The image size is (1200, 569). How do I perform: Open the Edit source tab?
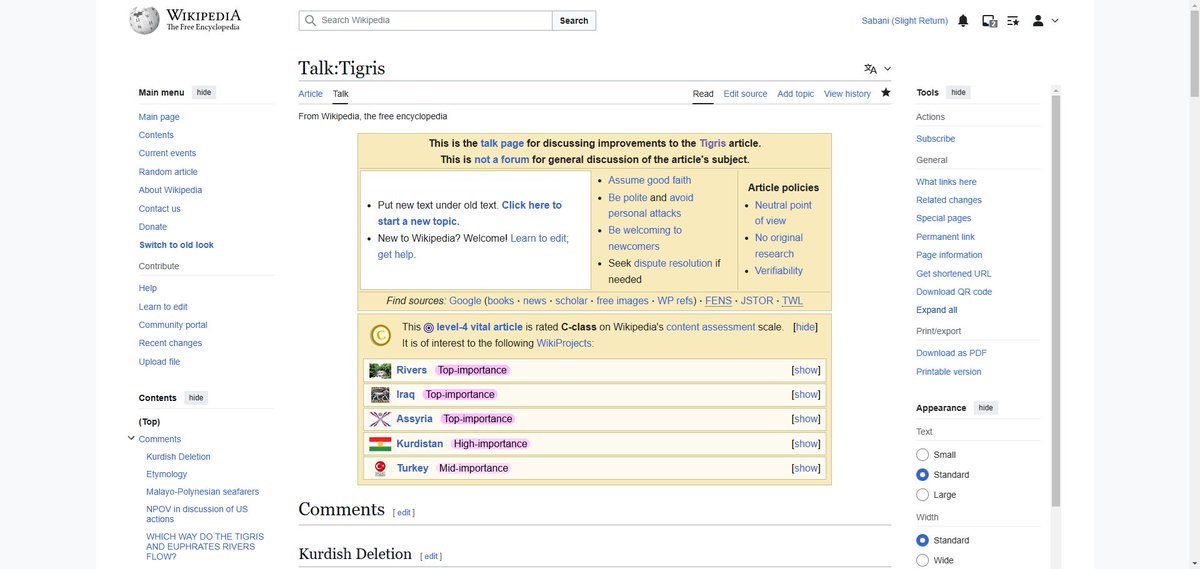(745, 94)
